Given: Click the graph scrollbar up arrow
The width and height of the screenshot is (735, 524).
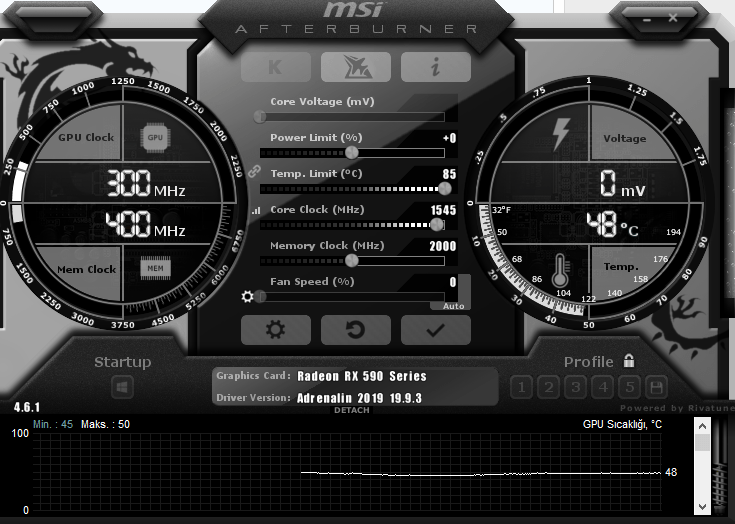Looking at the screenshot, I should click(x=702, y=426).
